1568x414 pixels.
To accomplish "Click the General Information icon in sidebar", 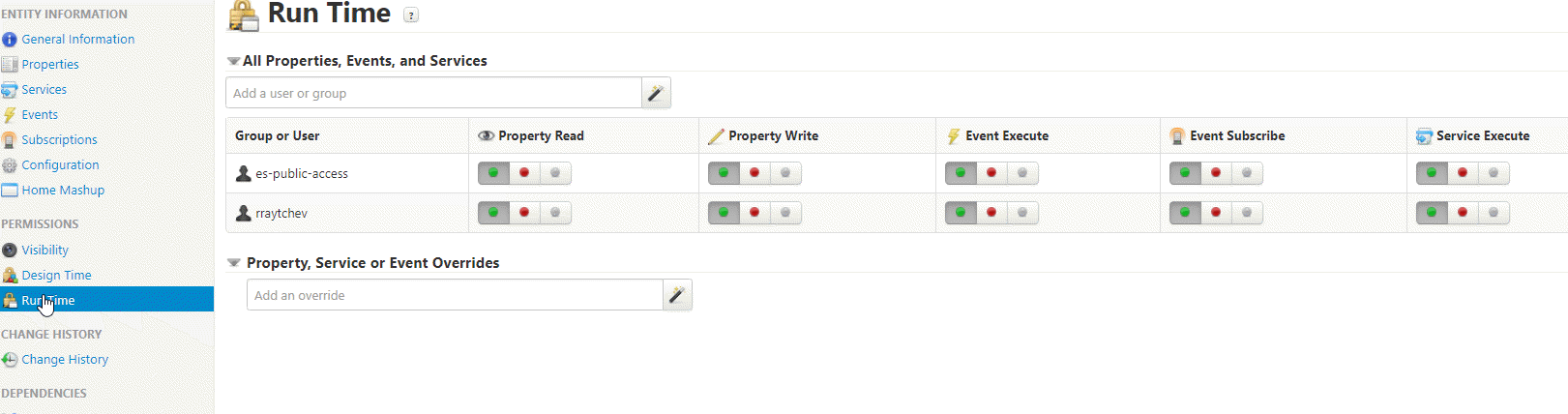I will [10, 40].
